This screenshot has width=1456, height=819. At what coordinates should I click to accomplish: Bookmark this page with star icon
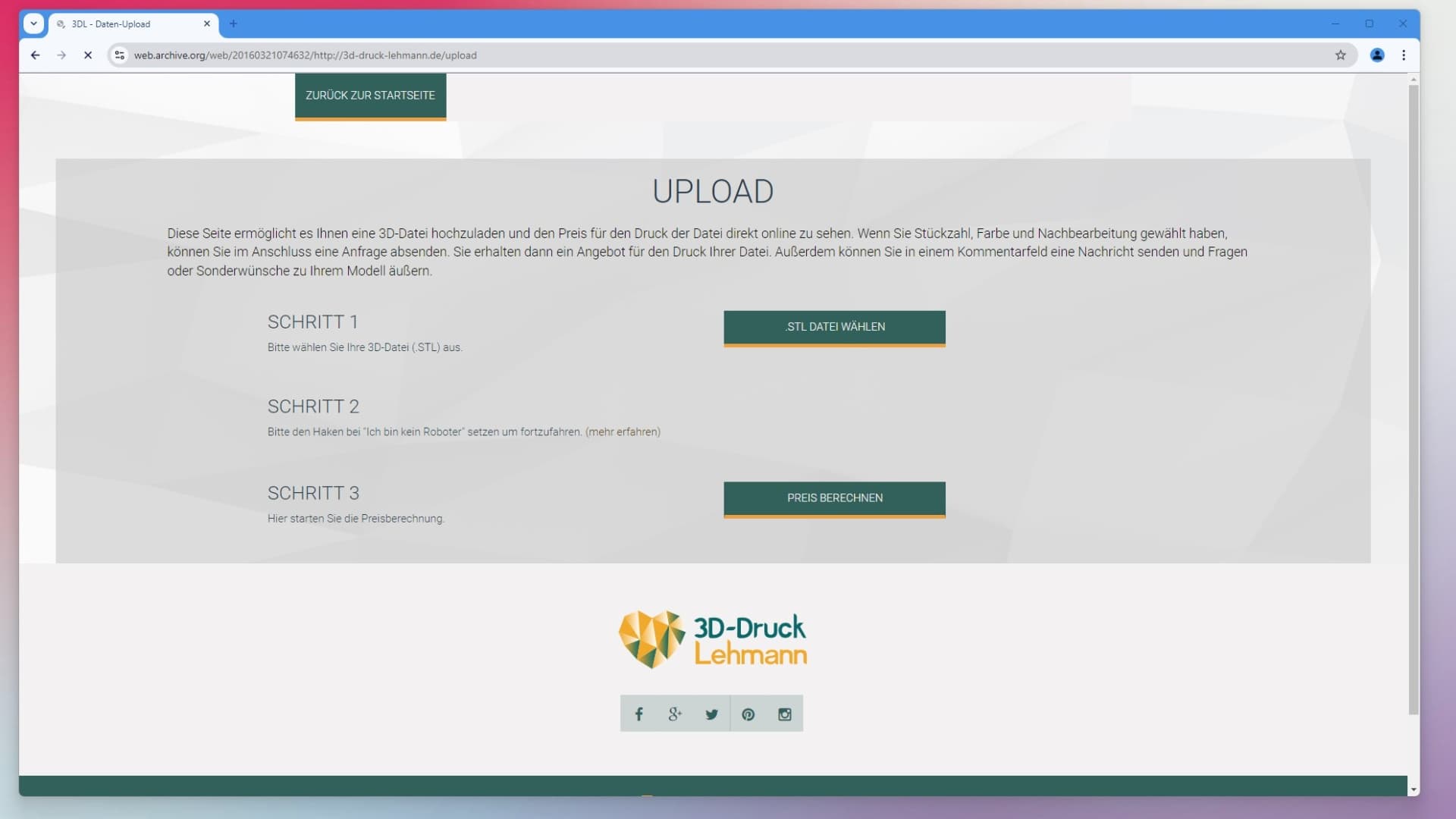point(1340,55)
